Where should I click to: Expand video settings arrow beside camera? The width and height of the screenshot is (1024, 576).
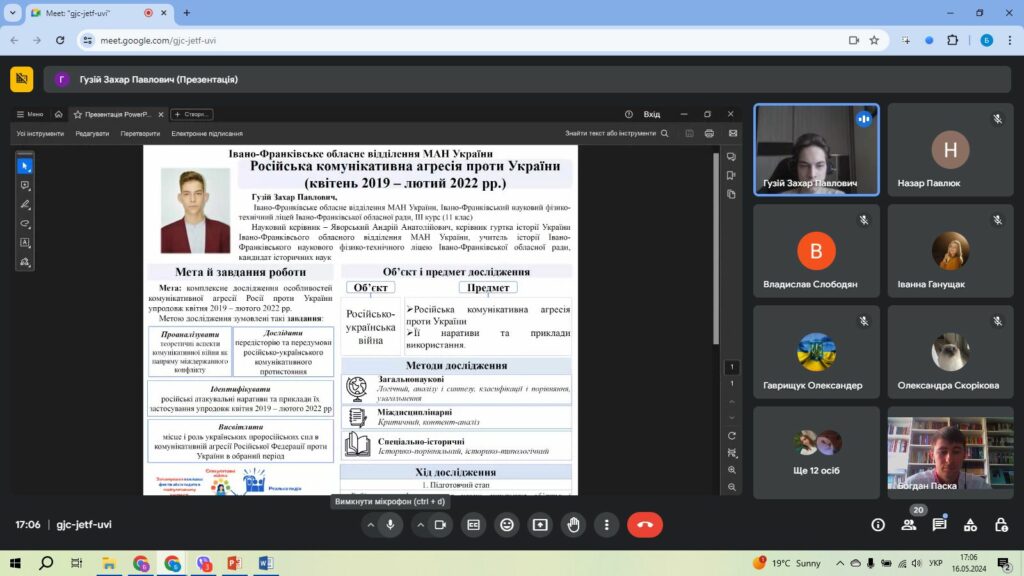419,524
